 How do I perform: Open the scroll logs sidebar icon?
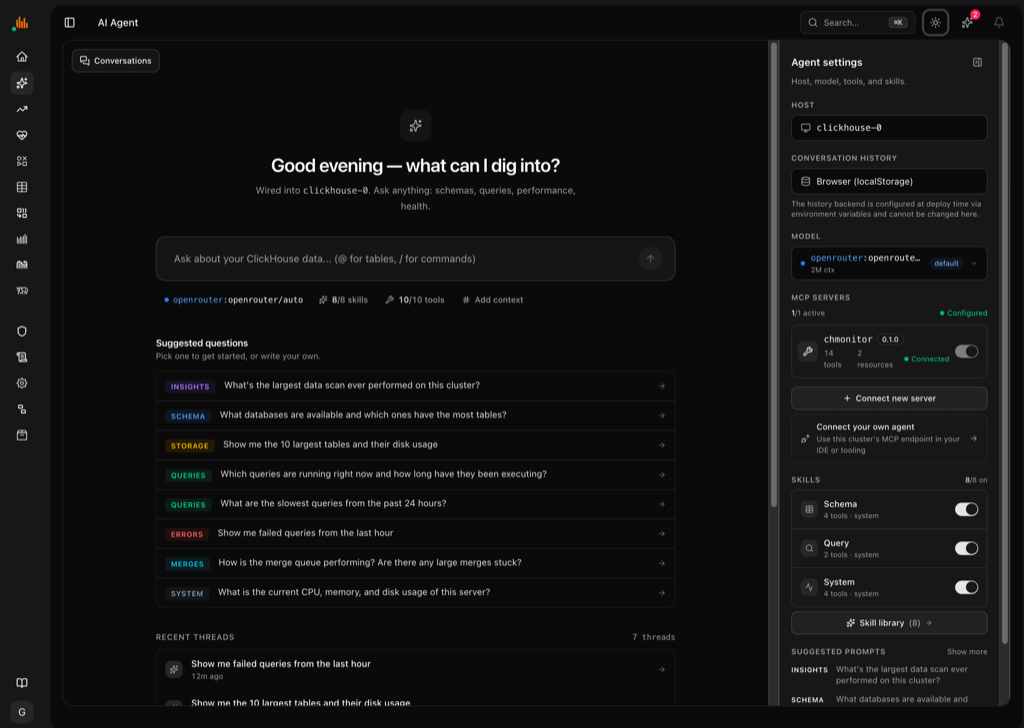pyautogui.click(x=22, y=357)
